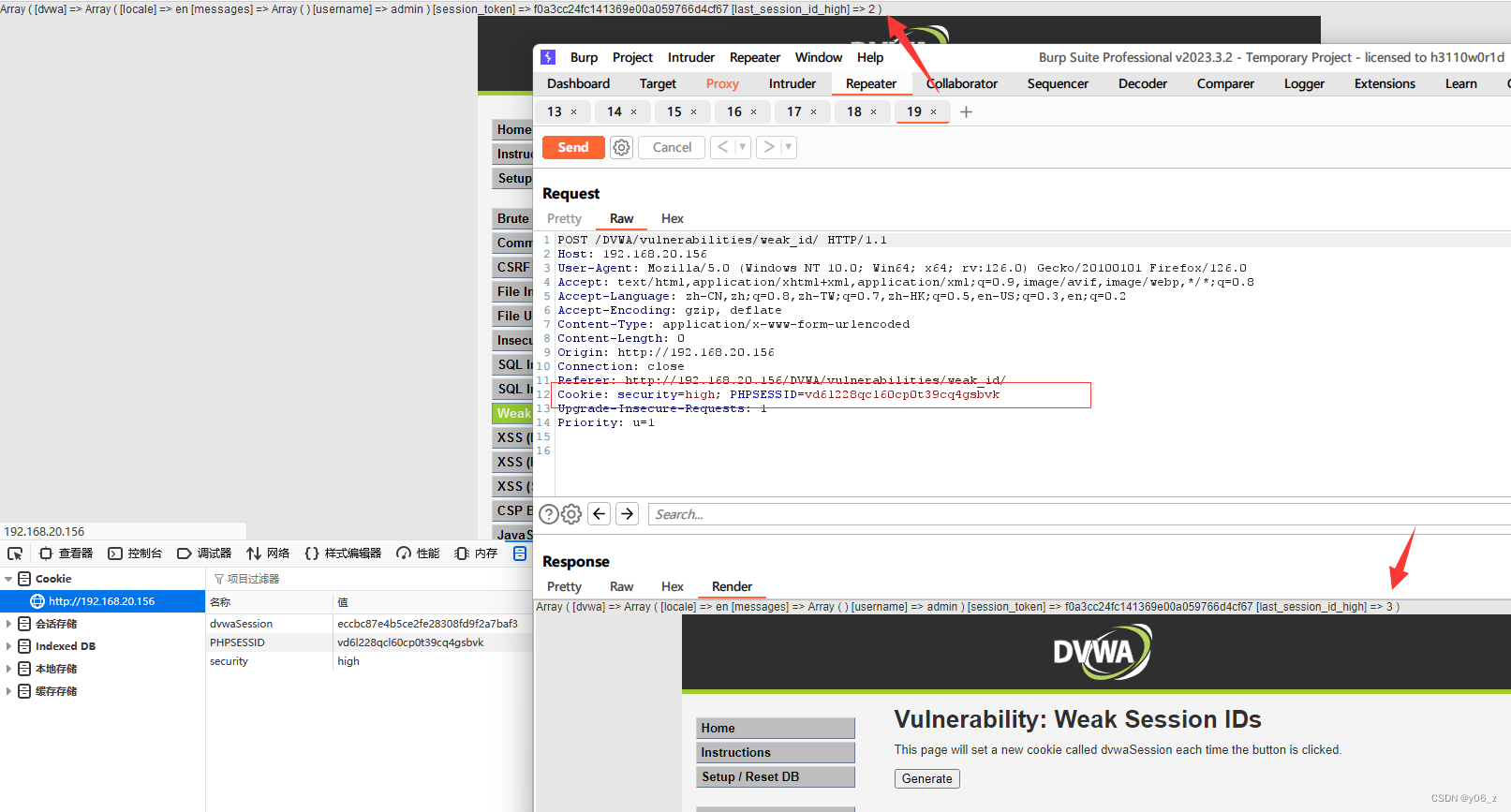This screenshot has height=812, width=1511.
Task: Open the 查看器 inspector panel
Action: (x=66, y=554)
